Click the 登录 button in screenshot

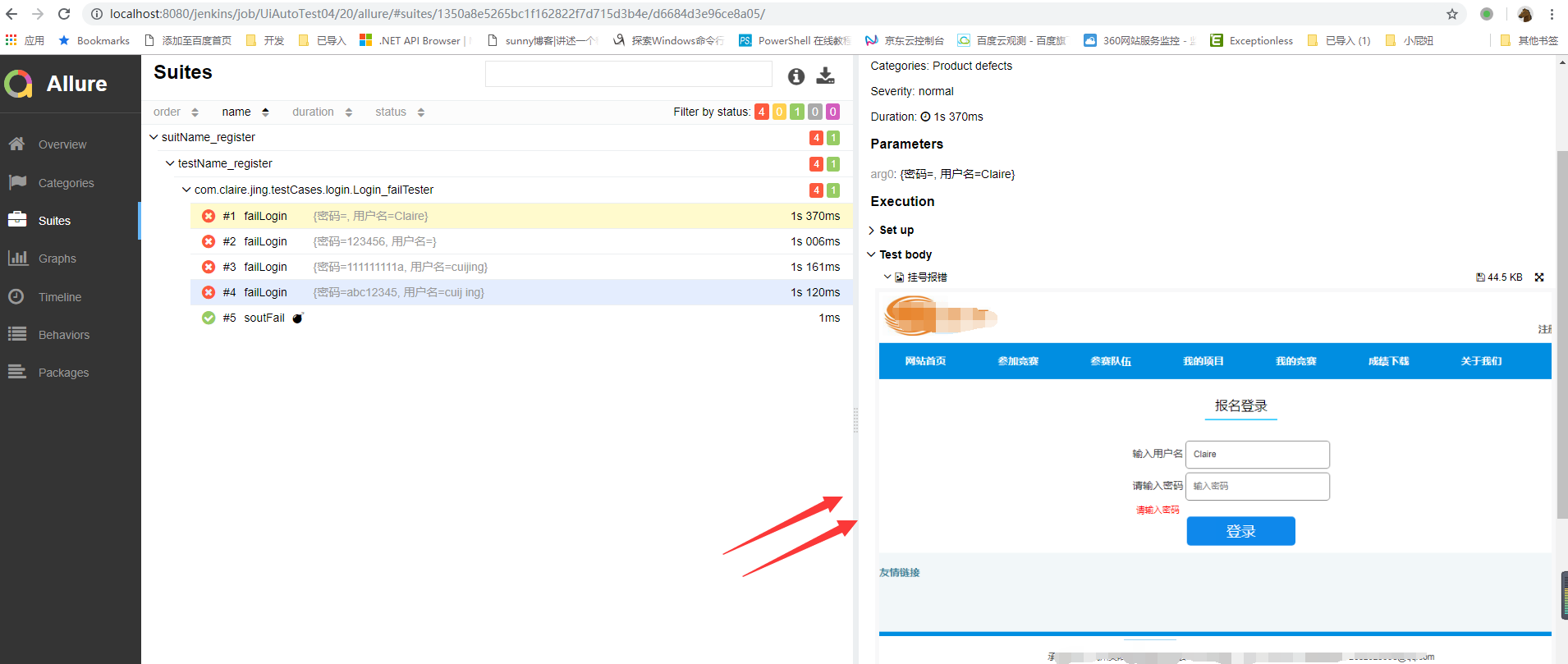click(1240, 531)
